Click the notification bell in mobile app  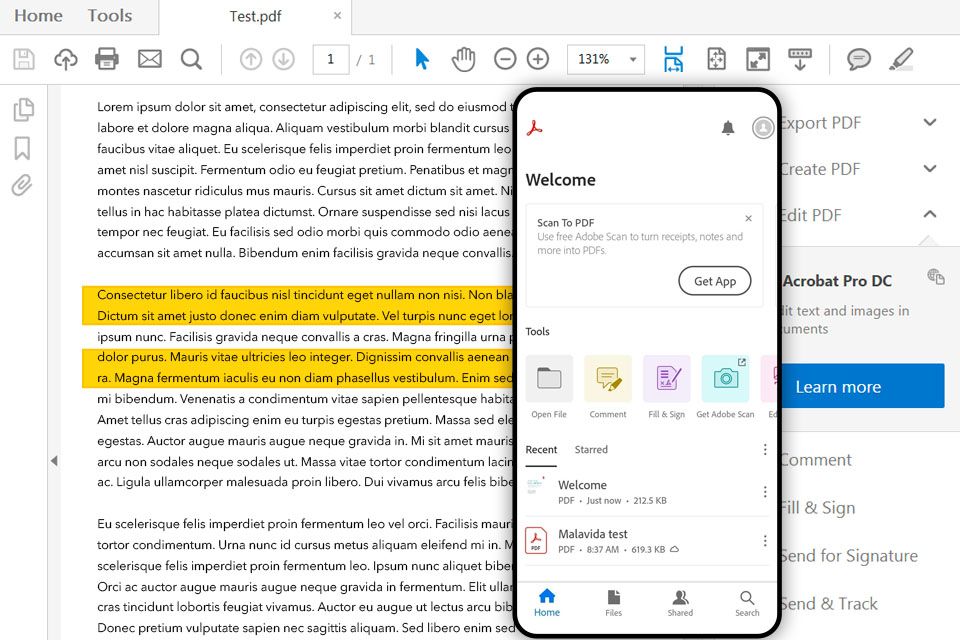[727, 128]
